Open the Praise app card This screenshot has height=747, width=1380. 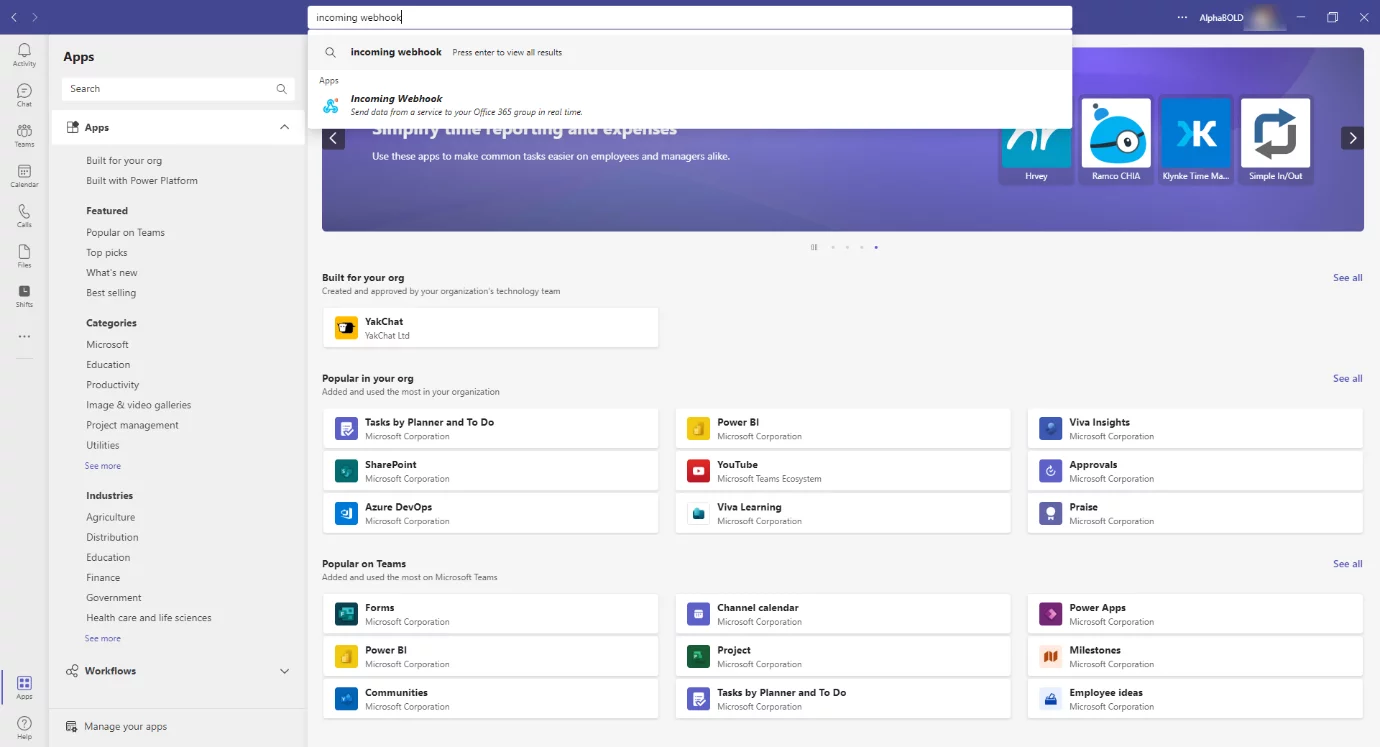coord(1195,513)
